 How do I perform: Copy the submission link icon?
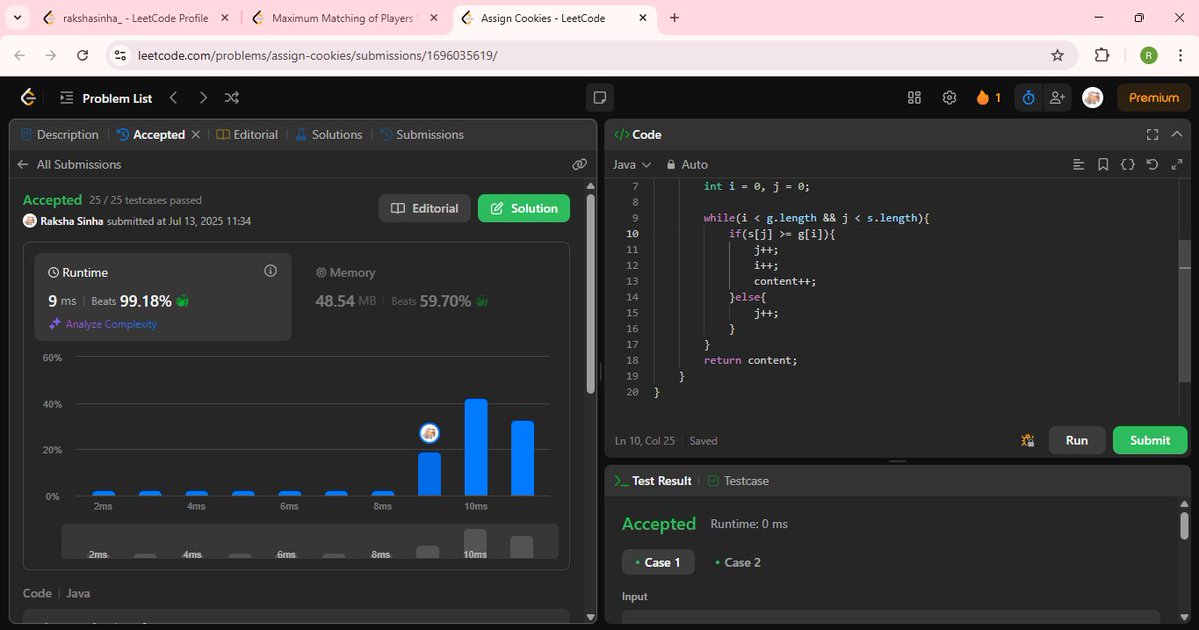pyautogui.click(x=580, y=164)
